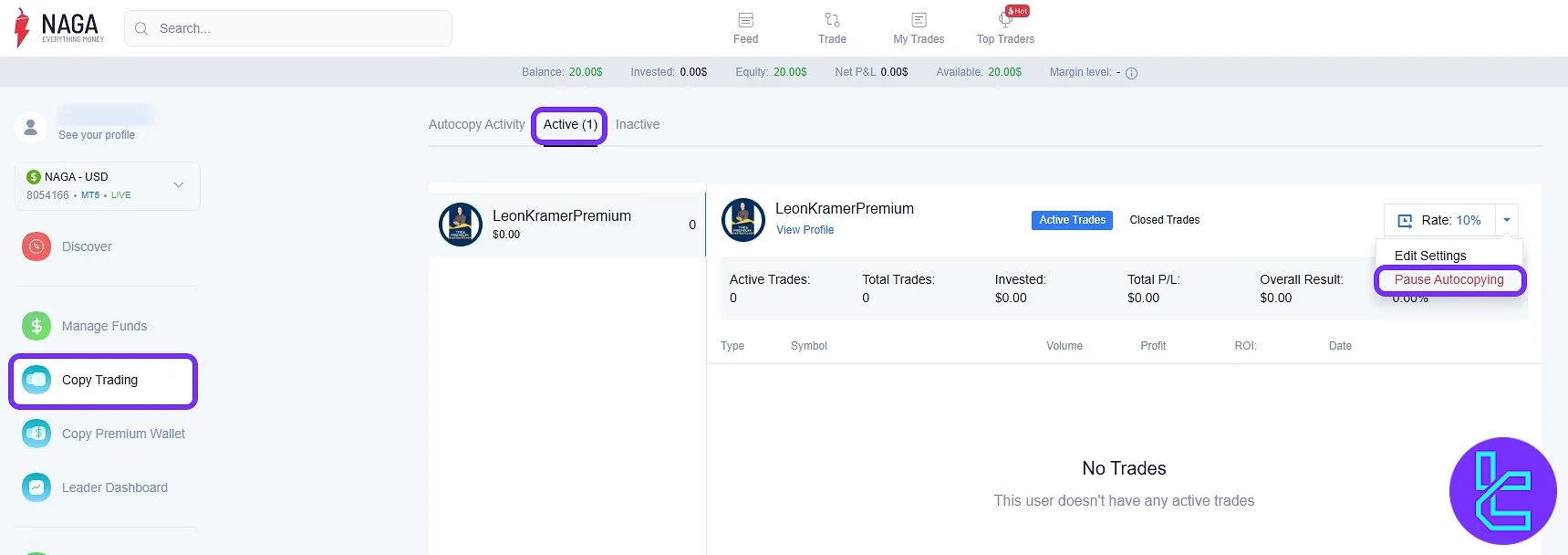
Task: Click the Symbol column header
Action: pos(808,346)
